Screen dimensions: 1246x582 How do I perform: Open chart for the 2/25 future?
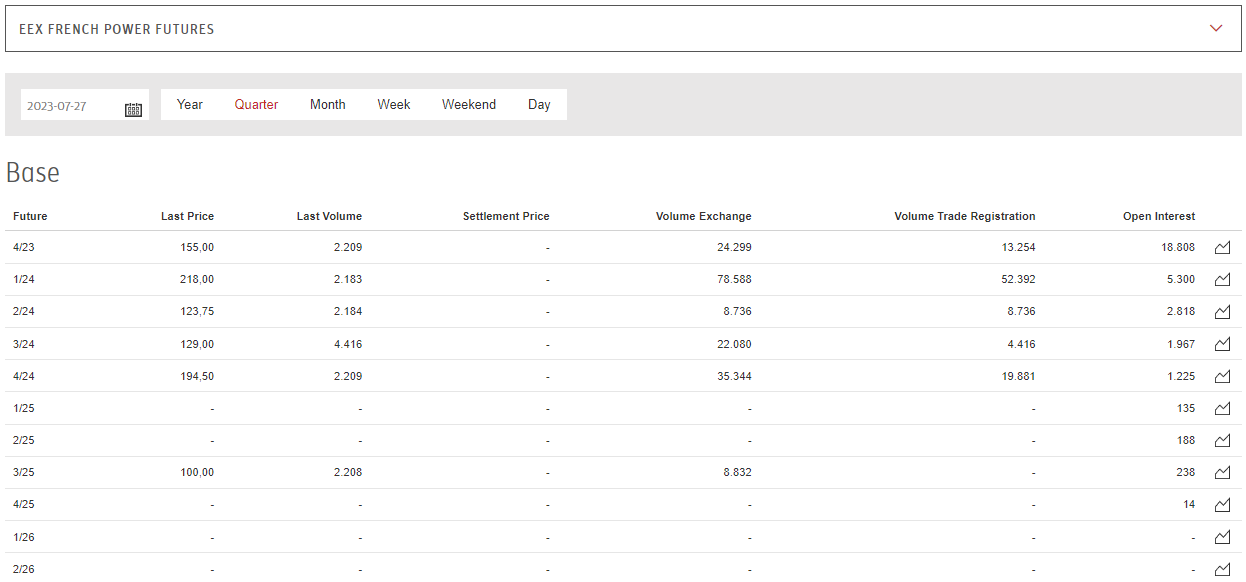click(x=1222, y=440)
